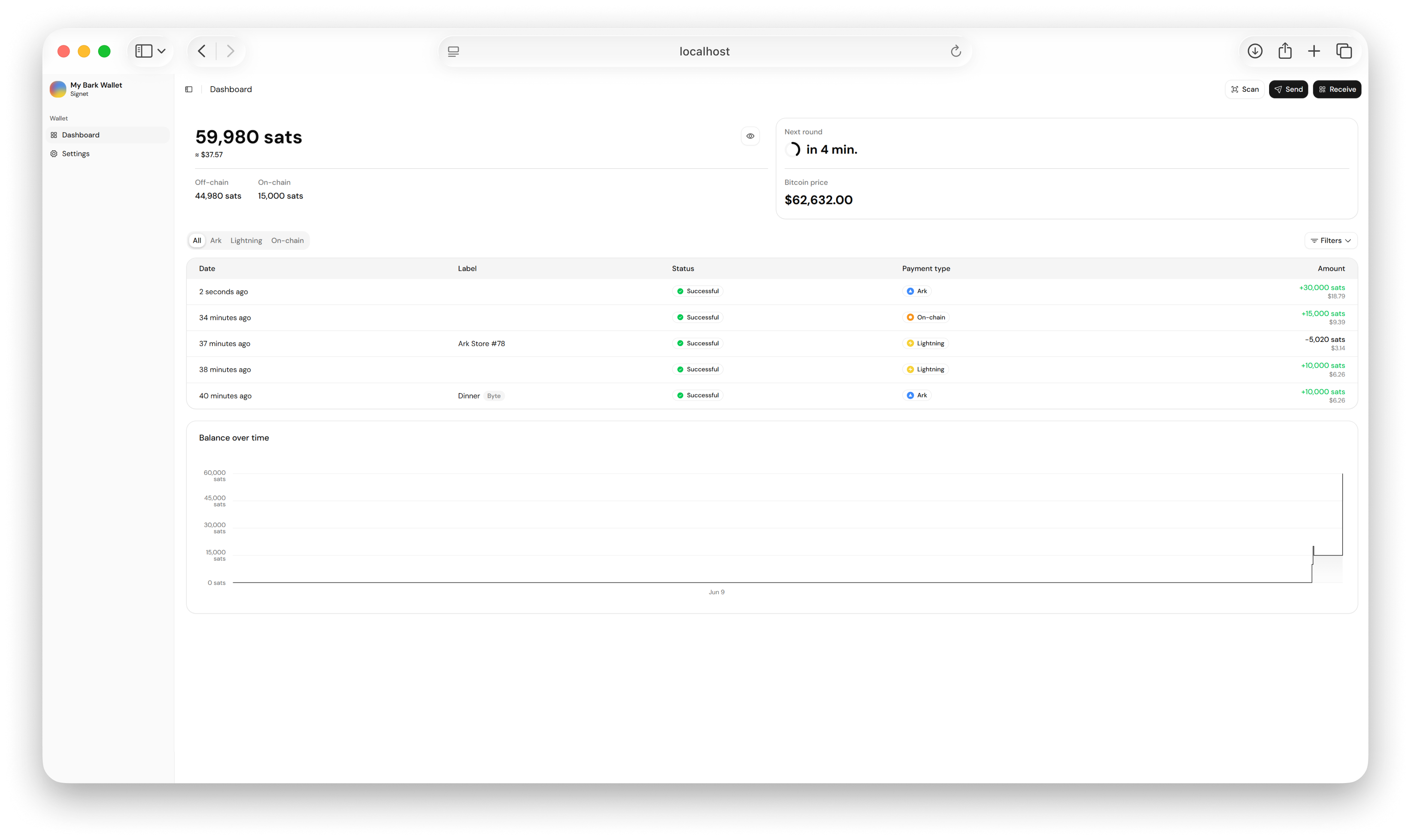Viewport: 1411px width, 840px height.
Task: Open the Scan button
Action: click(x=1244, y=90)
